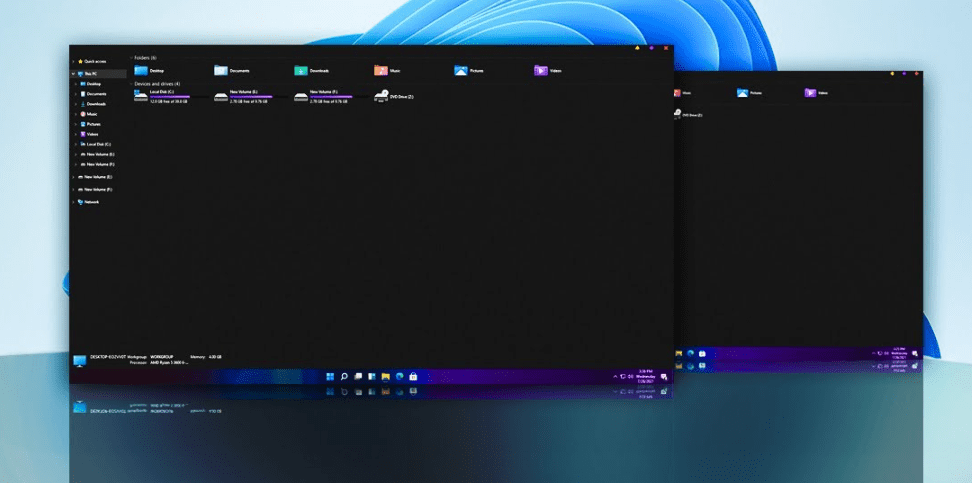Click the volume icon in front system tray
Image resolution: width=972 pixels, height=483 pixels.
(x=630, y=376)
